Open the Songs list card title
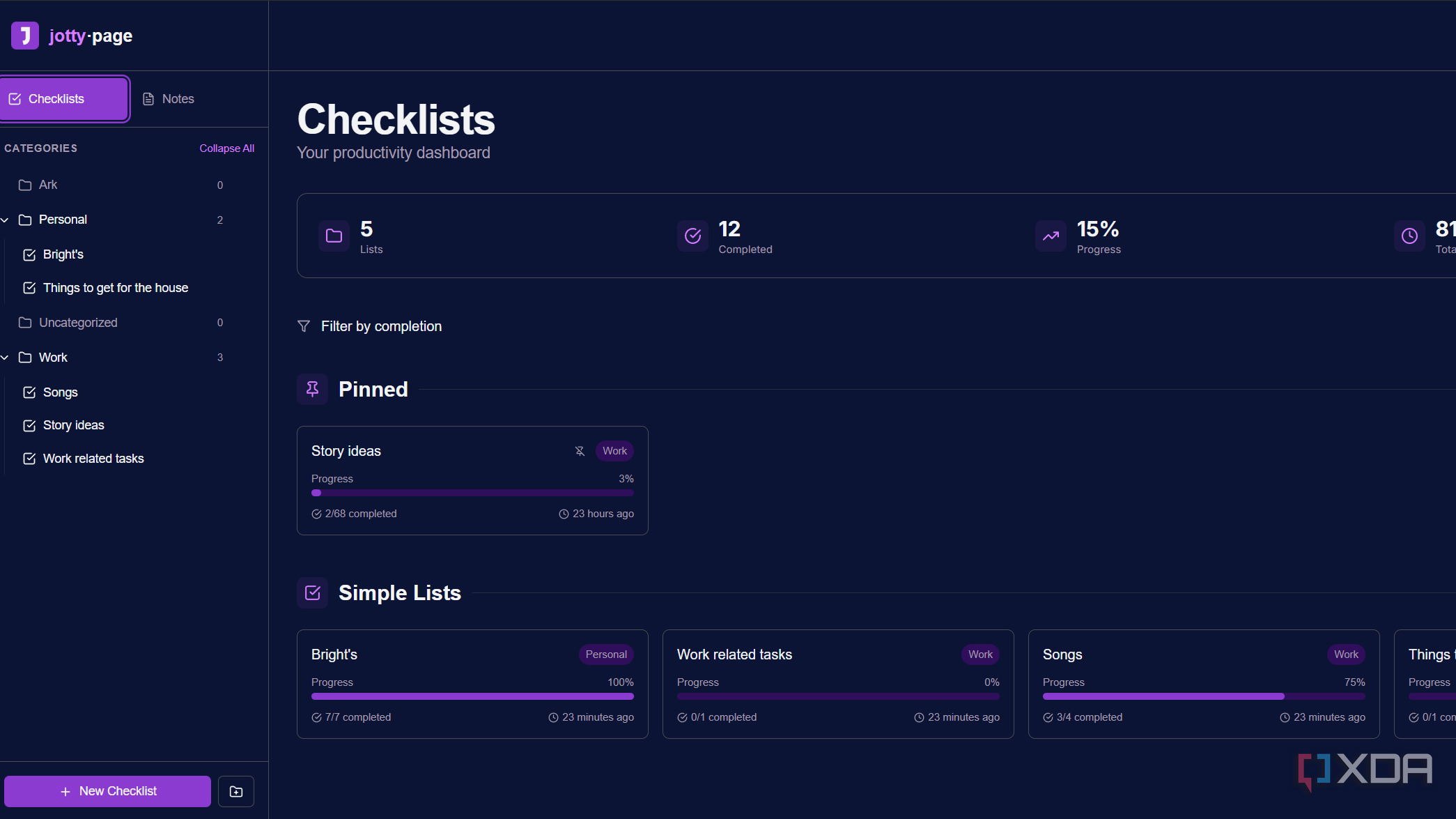 coord(1062,655)
